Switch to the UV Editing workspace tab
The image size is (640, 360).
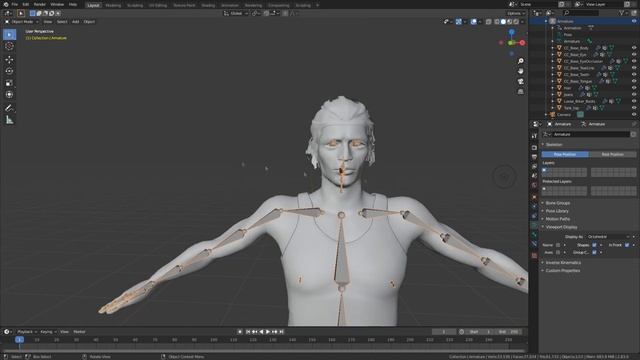158,5
